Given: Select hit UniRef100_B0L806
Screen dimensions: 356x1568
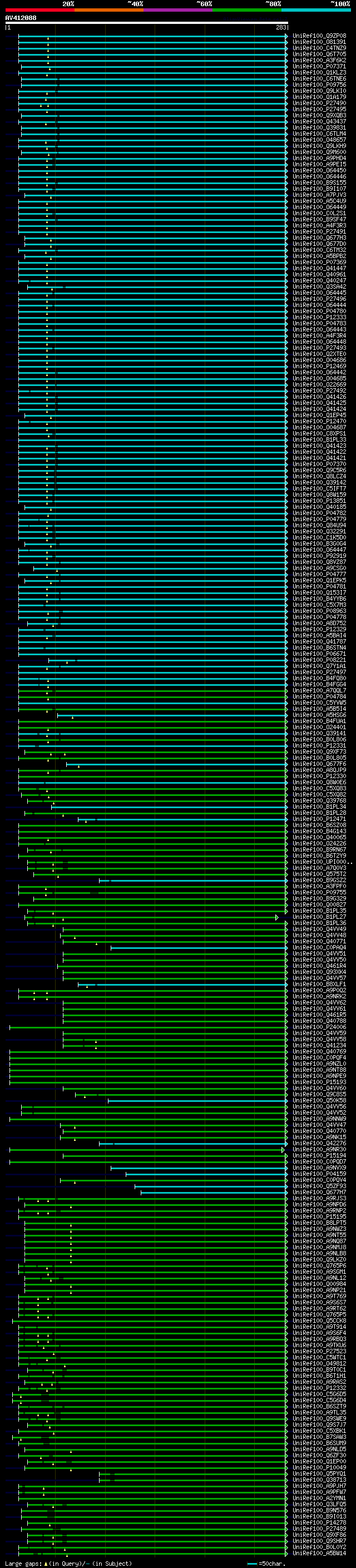Looking at the screenshot, I should [319, 740].
